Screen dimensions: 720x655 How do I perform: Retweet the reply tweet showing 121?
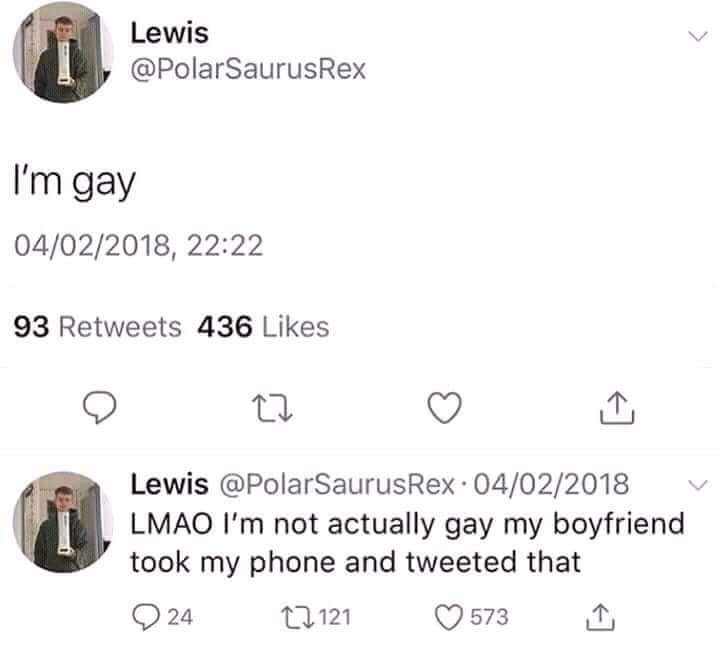click(x=317, y=617)
